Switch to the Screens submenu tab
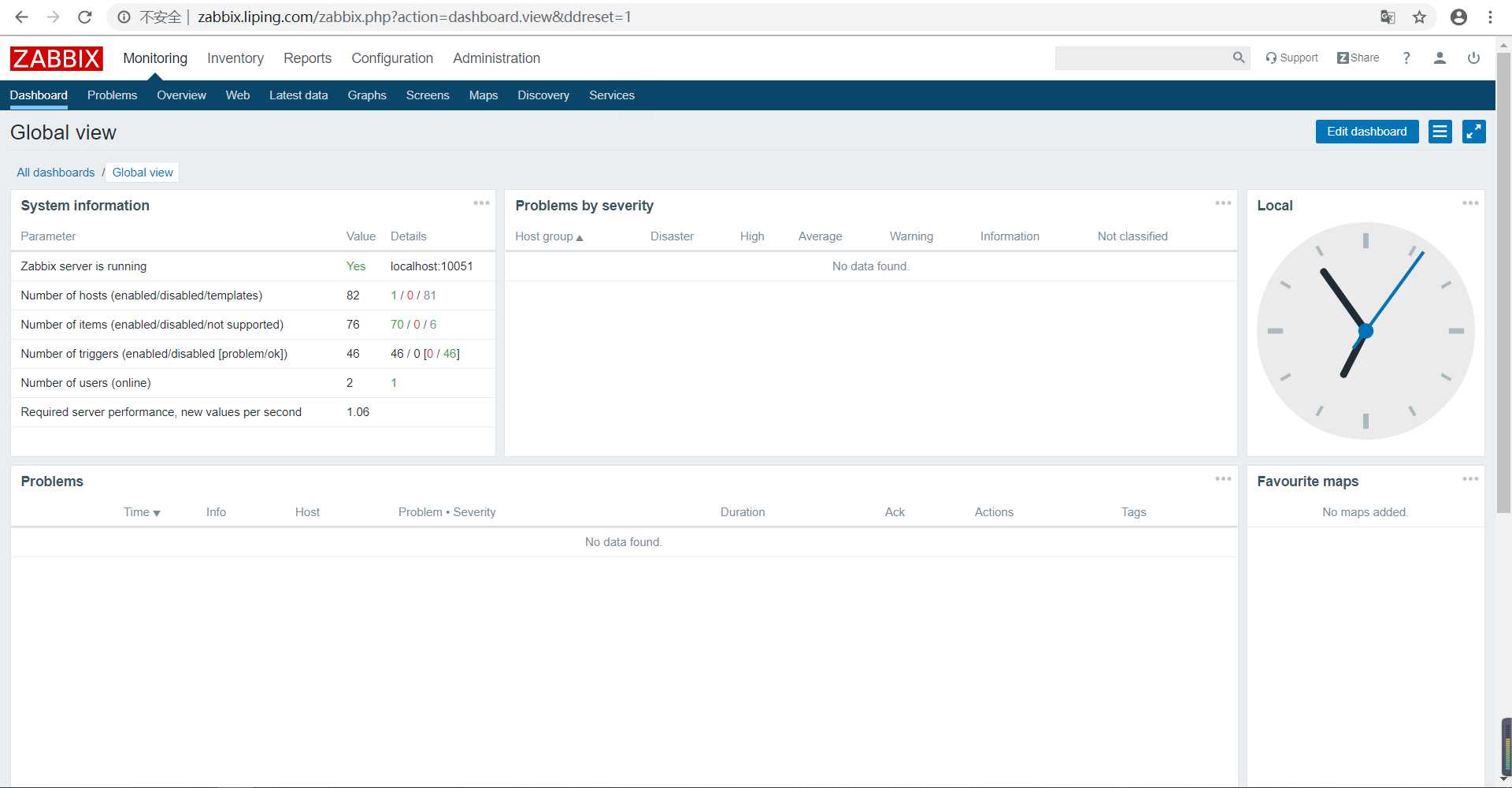1512x788 pixels. click(428, 95)
